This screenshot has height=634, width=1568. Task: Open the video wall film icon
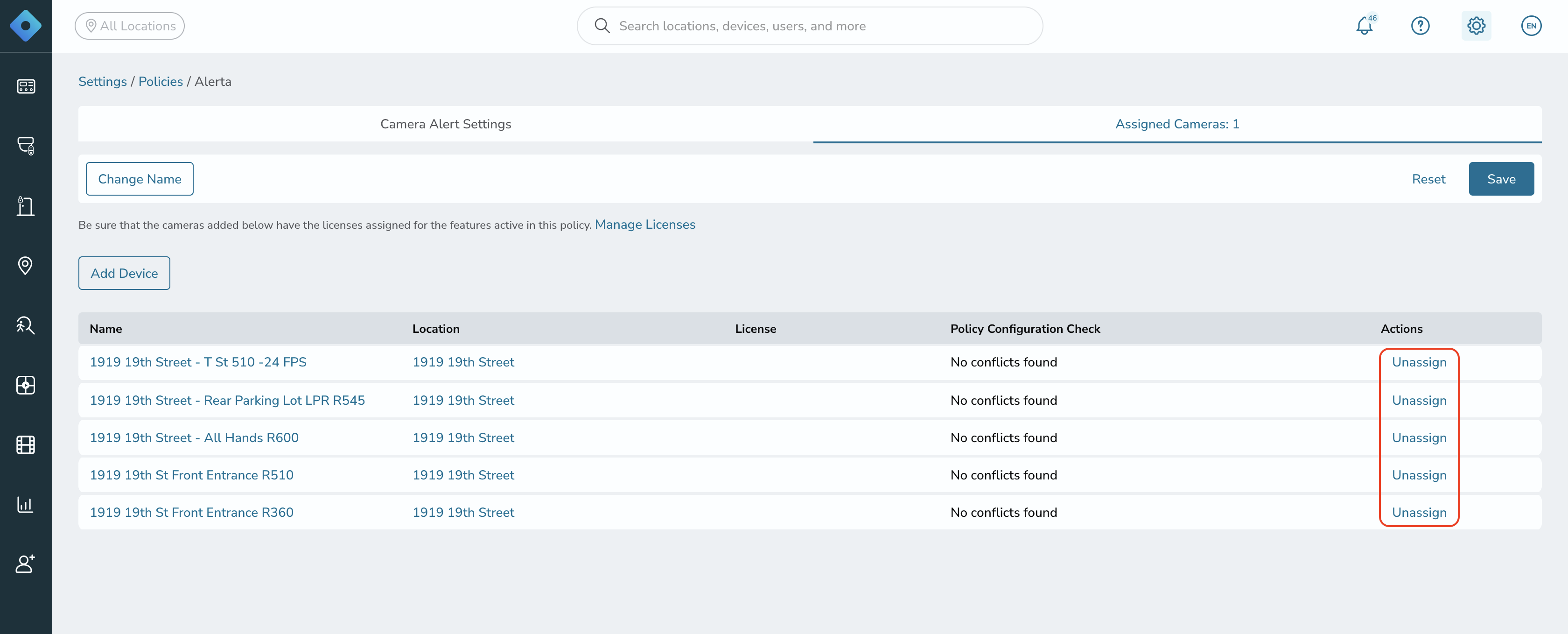(x=26, y=445)
